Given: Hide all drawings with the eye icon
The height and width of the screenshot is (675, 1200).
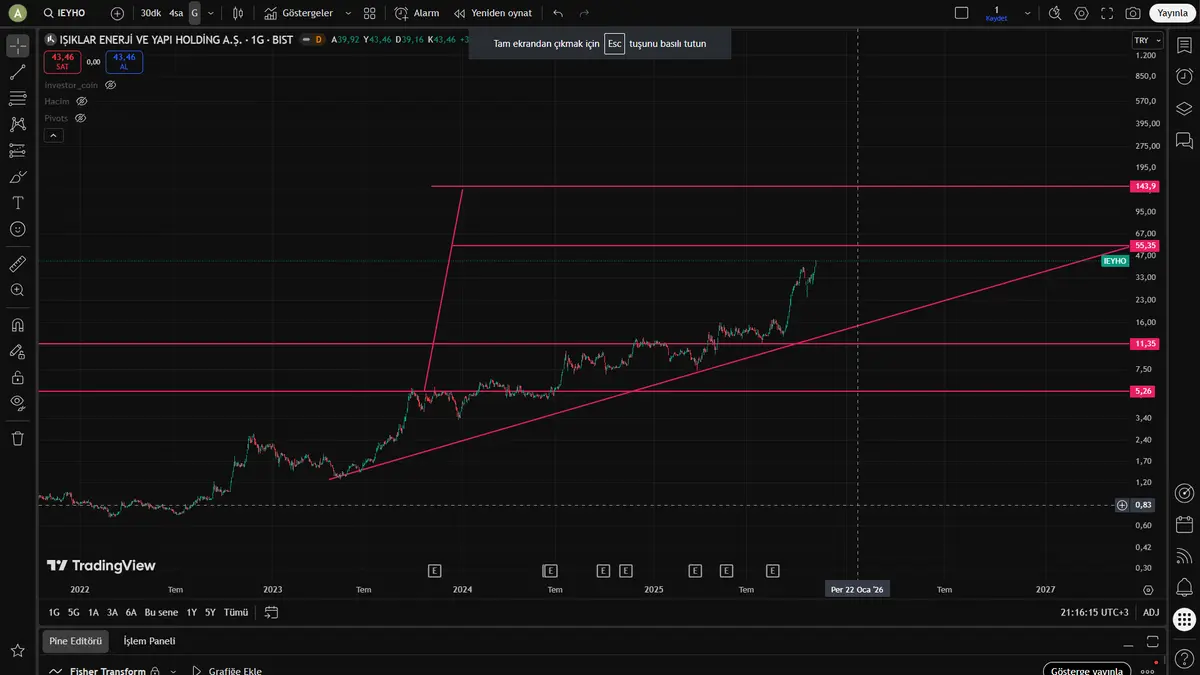Looking at the screenshot, I should pyautogui.click(x=17, y=403).
